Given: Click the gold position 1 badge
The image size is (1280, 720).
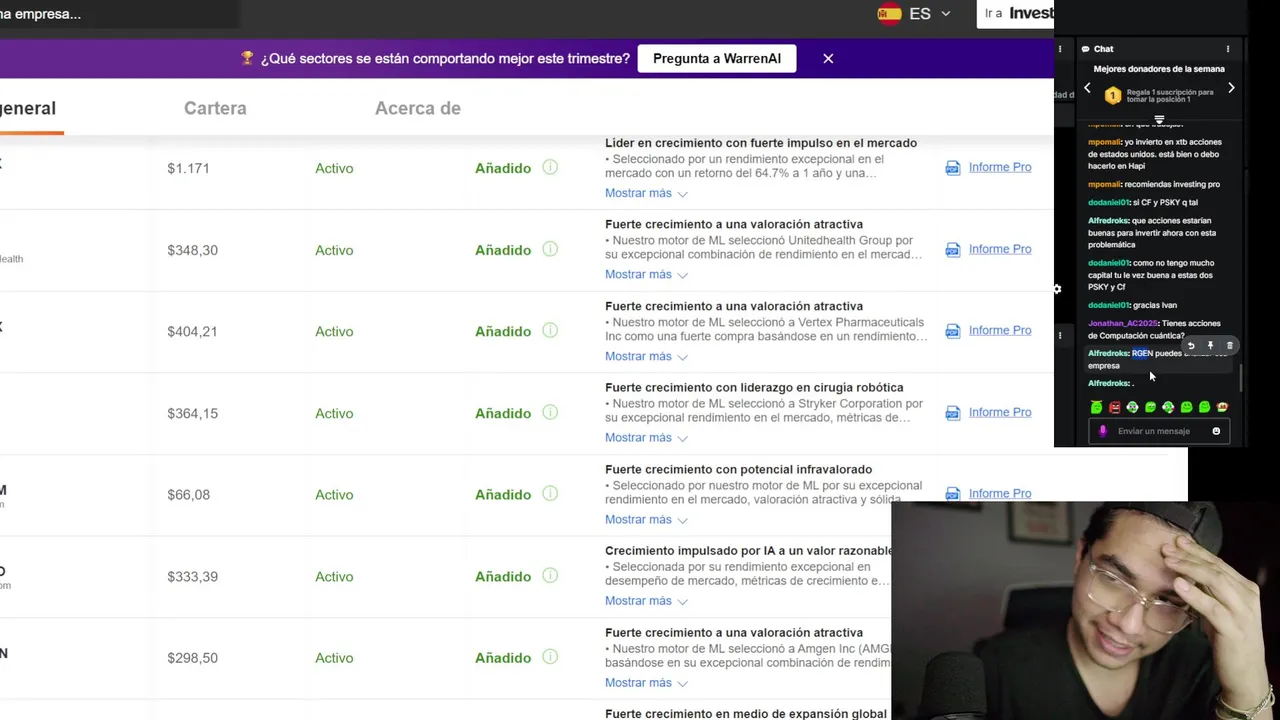Looking at the screenshot, I should point(1113,95).
